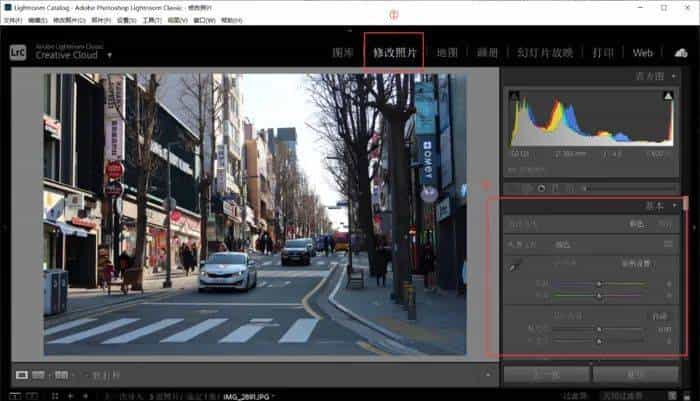
Task: Open the Creative Cloud identity dropdown
Action: pyautogui.click(x=109, y=55)
